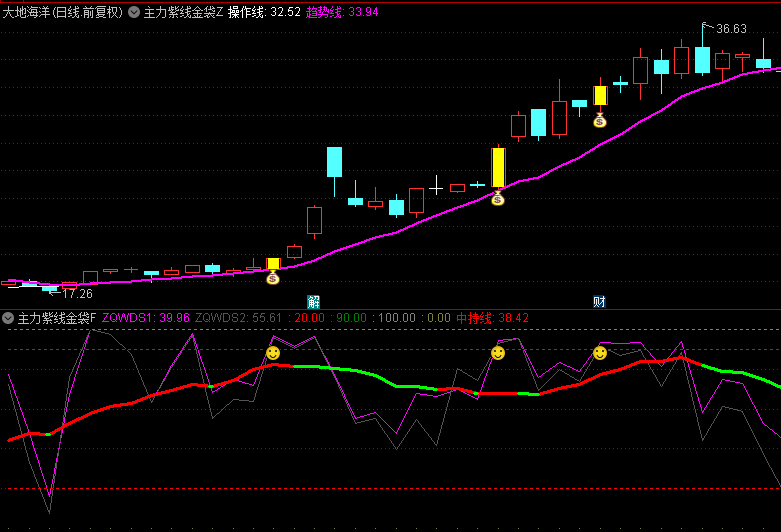The image size is (781, 532).
Task: Click the middle smiley face signal marker
Action: 498,353
